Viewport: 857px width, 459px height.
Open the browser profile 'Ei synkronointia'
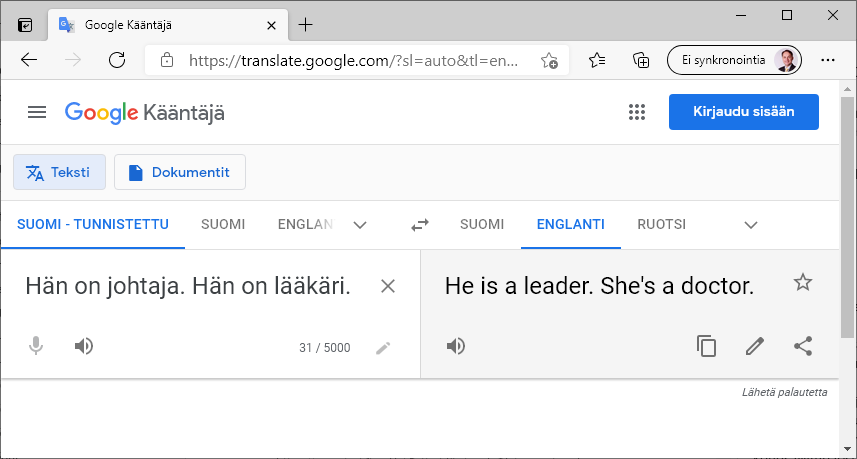[734, 60]
